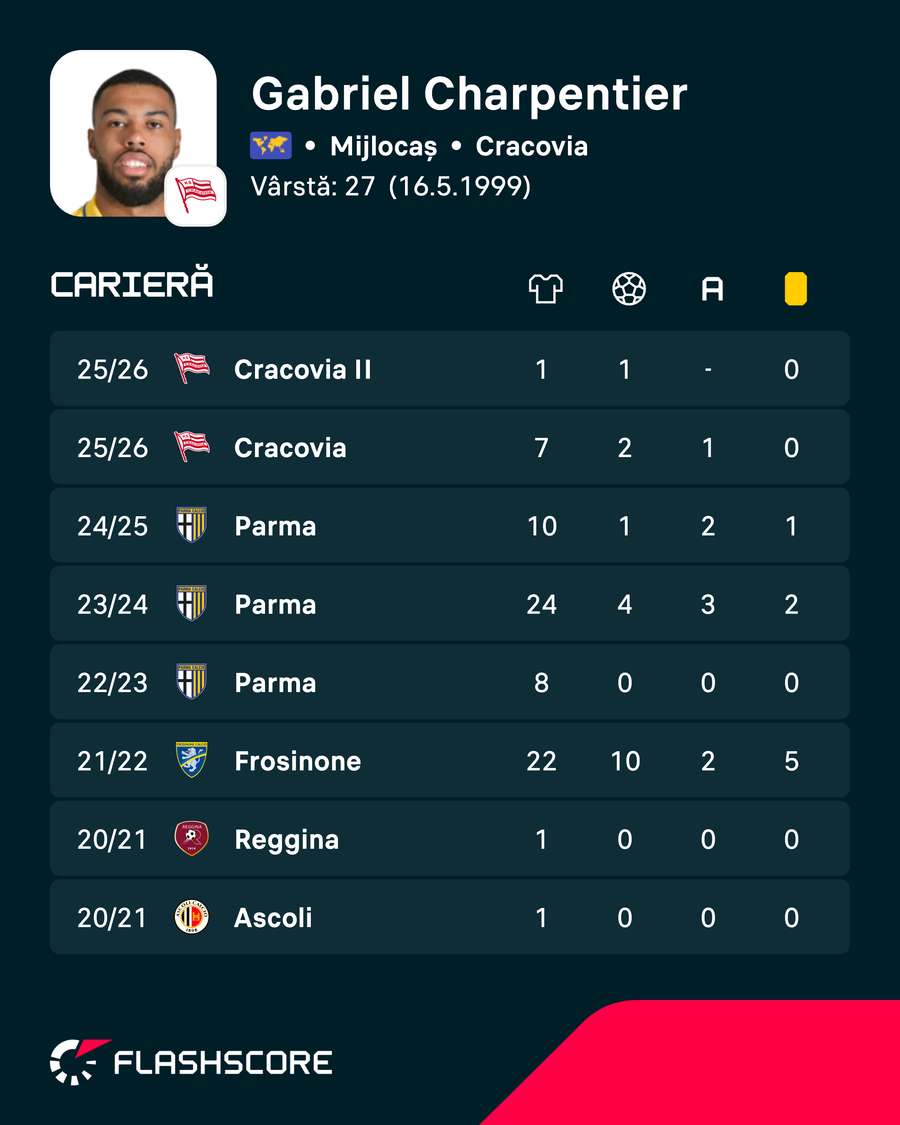Viewport: 900px width, 1125px height.
Task: Select the Gabriel Charpentier name heading
Action: tap(469, 95)
